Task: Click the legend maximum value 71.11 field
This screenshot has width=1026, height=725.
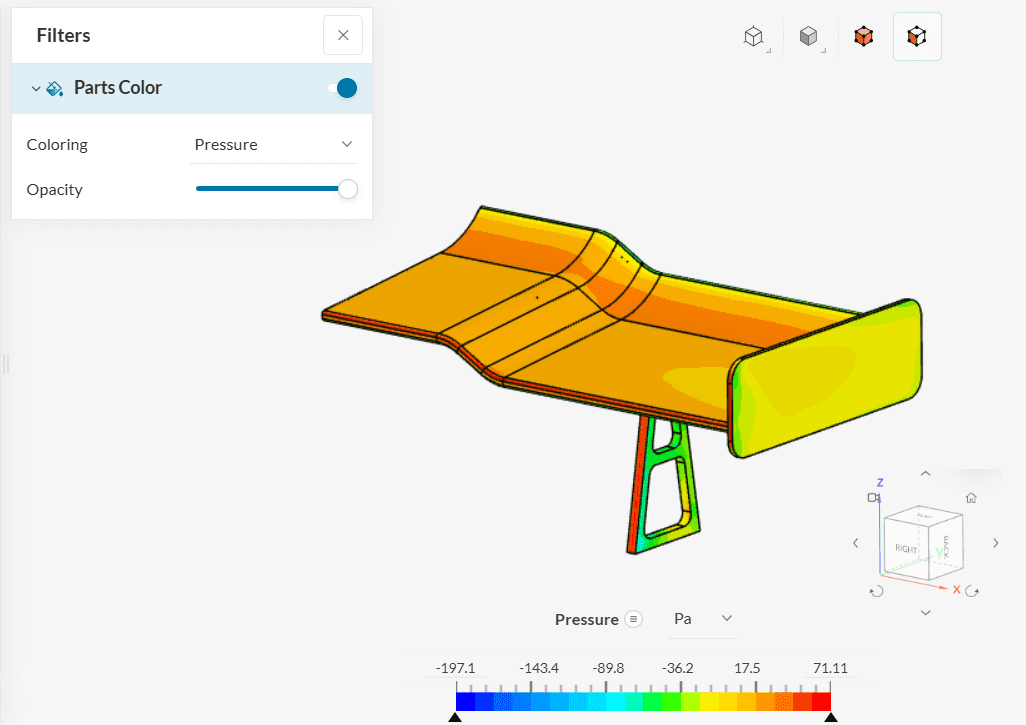Action: 830,668
